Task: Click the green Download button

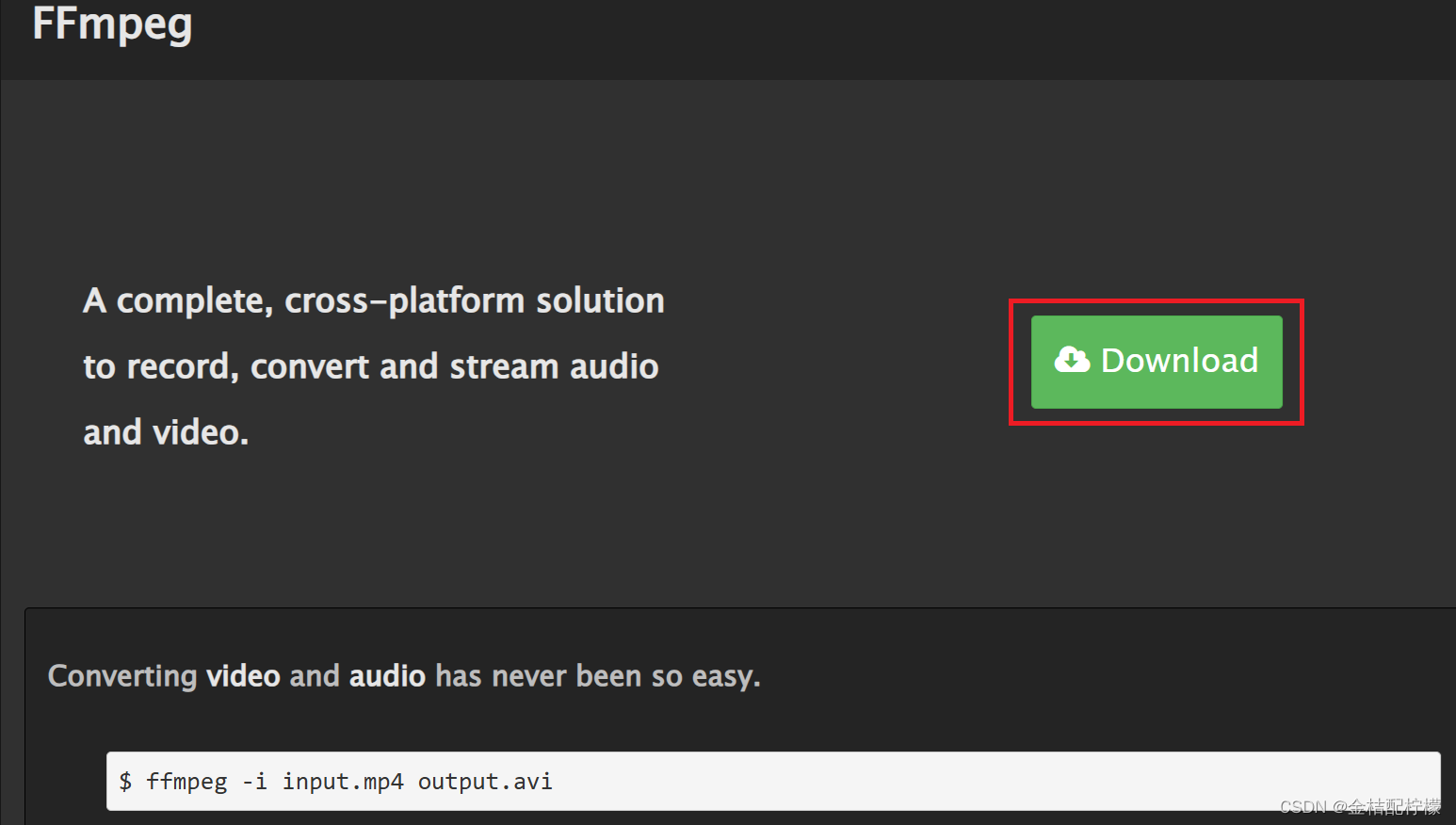Action: click(1157, 362)
